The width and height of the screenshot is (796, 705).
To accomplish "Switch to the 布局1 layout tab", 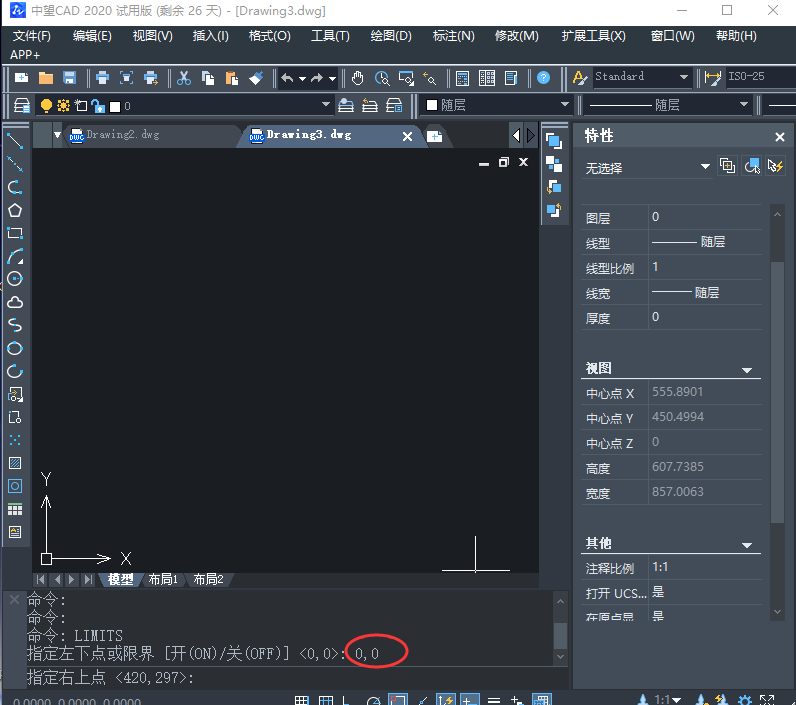I will [x=162, y=579].
